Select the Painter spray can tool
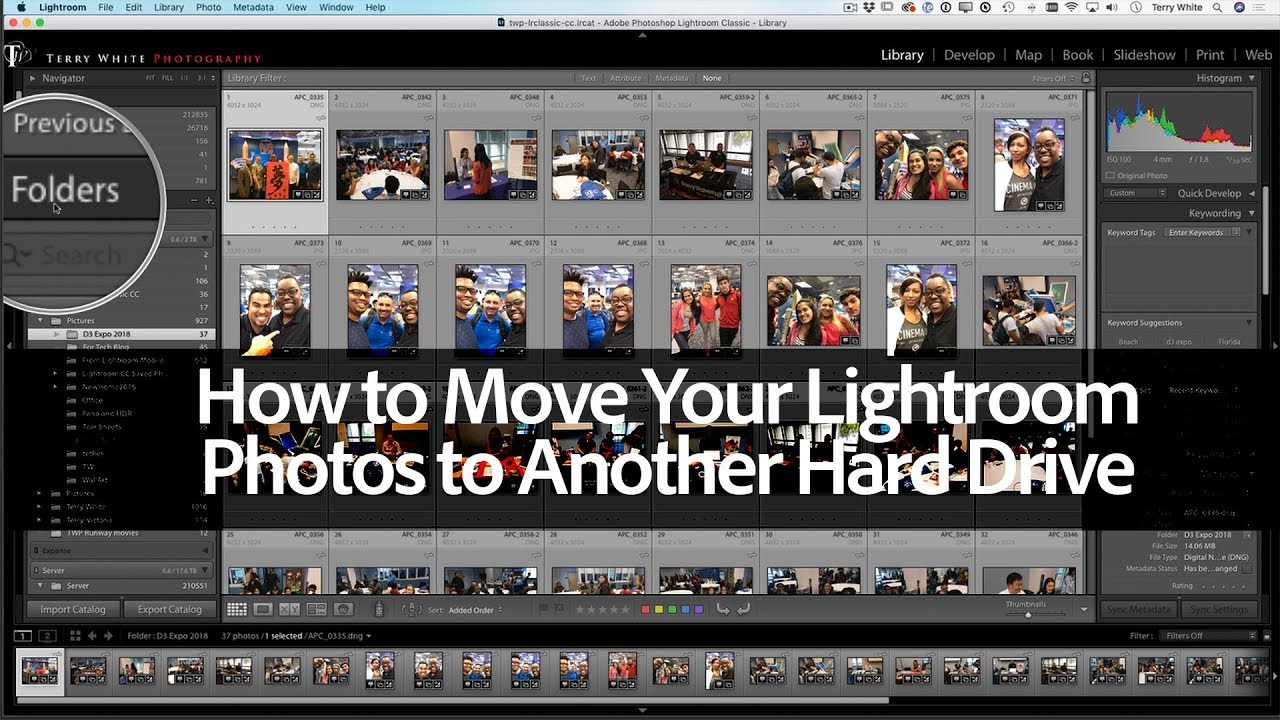 point(379,609)
